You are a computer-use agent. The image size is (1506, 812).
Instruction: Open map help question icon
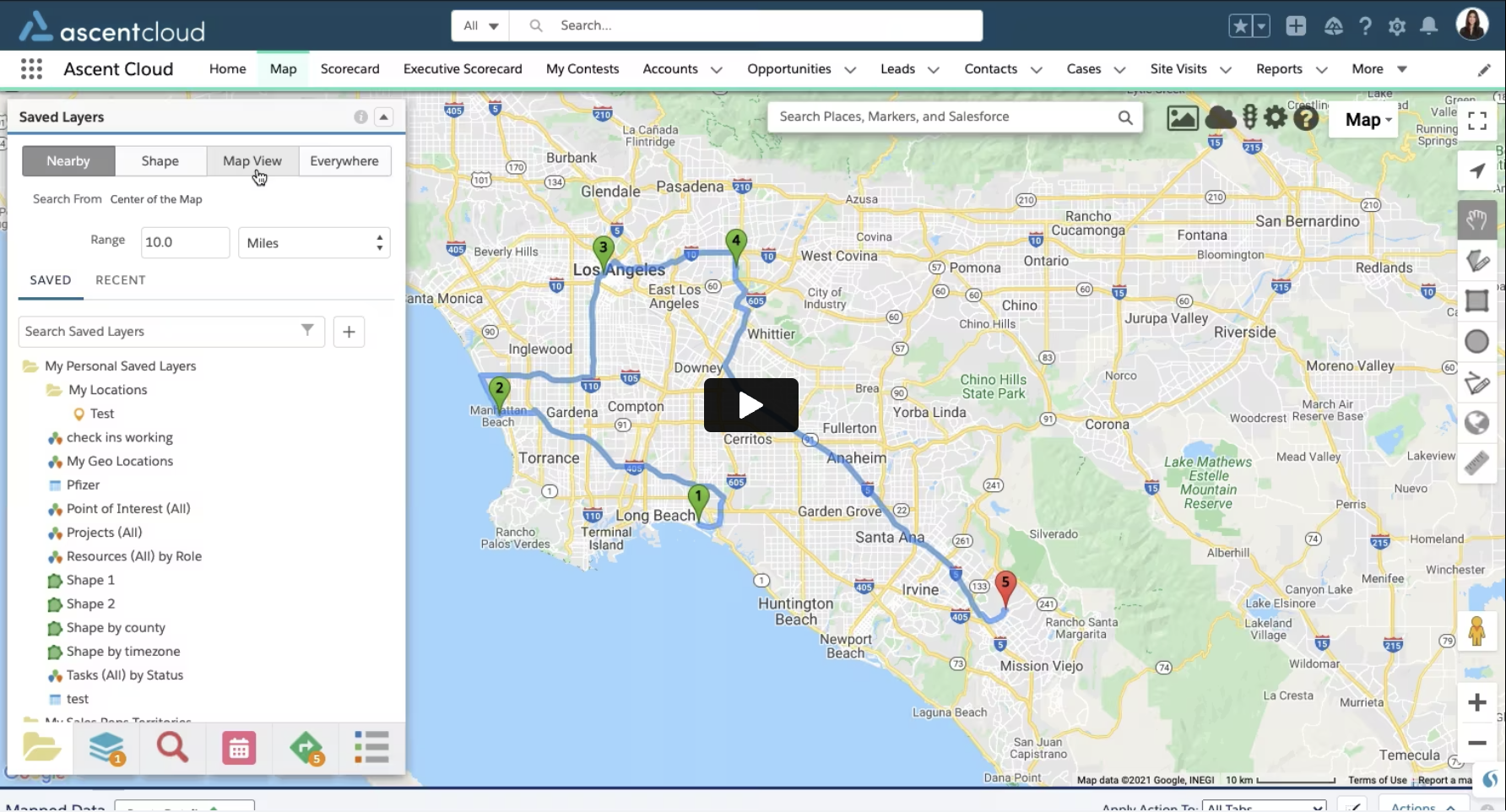tap(1306, 118)
